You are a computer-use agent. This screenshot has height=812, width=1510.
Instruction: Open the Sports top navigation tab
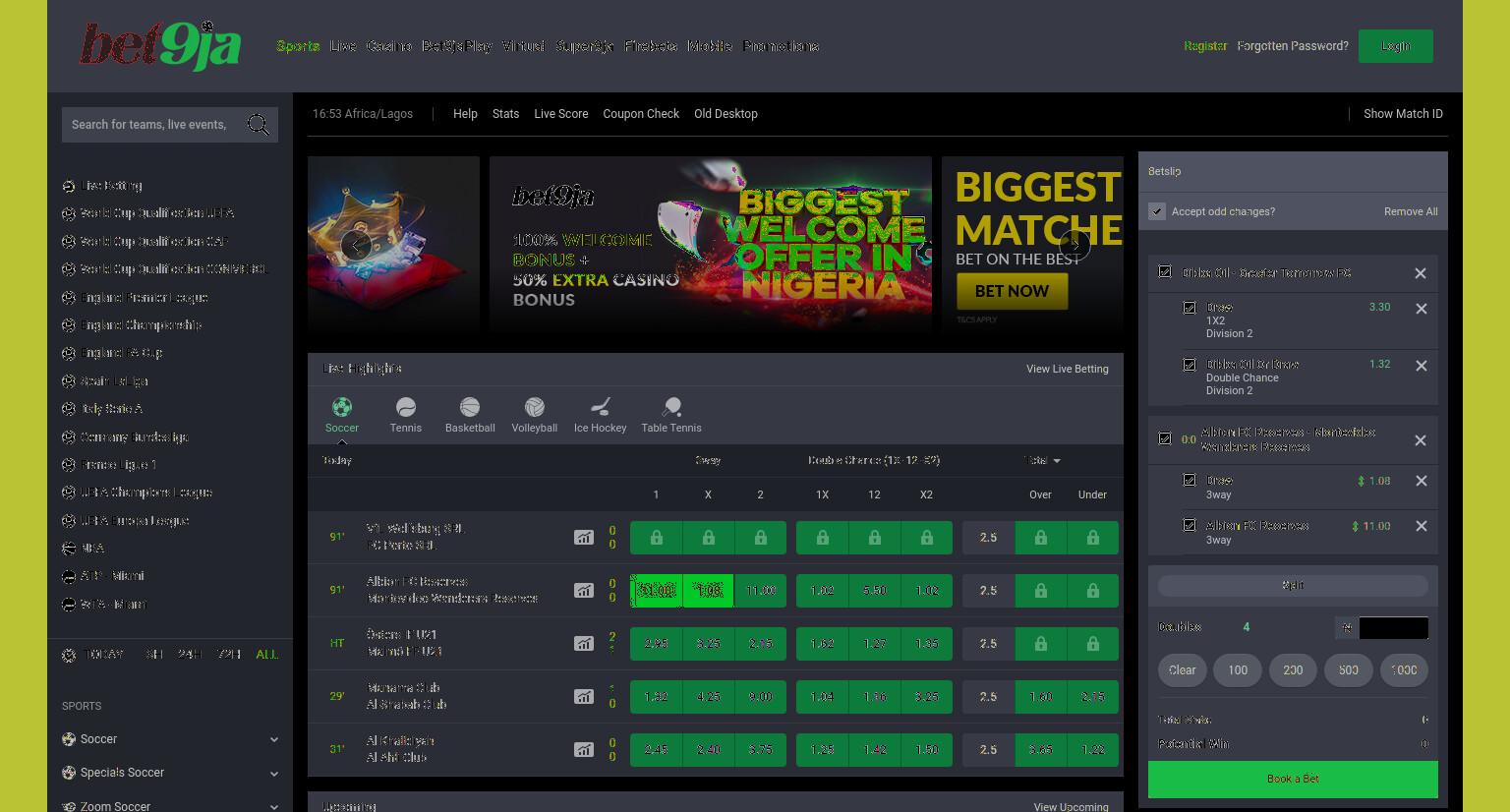pyautogui.click(x=298, y=46)
